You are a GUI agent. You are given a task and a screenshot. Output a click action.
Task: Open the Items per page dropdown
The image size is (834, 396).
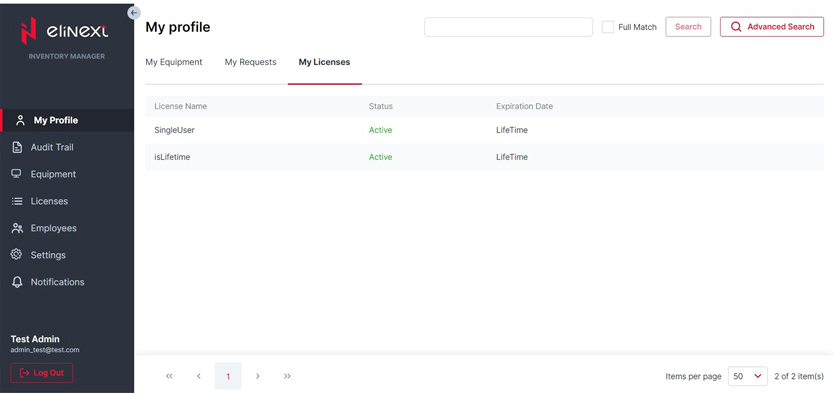tap(747, 376)
